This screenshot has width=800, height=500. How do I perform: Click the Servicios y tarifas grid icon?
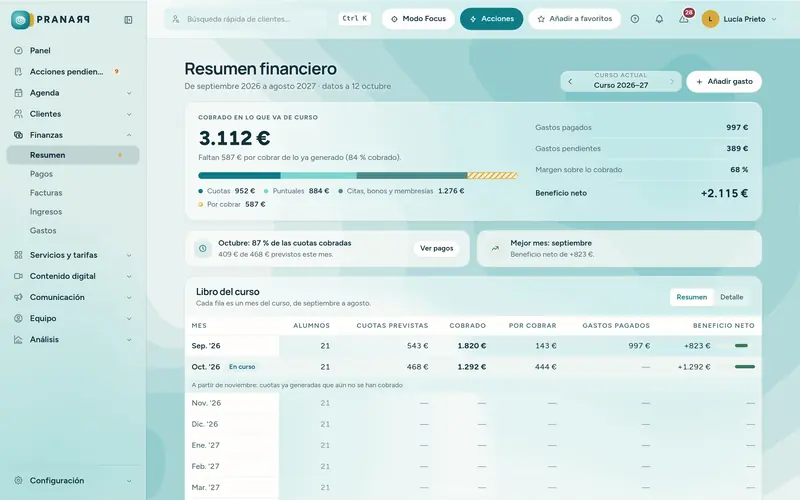18,255
